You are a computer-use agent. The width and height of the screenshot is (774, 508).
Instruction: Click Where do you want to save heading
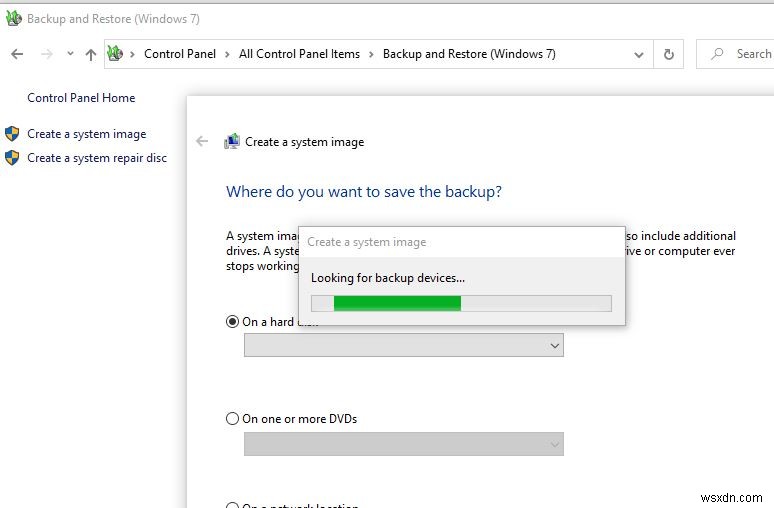pos(364,192)
